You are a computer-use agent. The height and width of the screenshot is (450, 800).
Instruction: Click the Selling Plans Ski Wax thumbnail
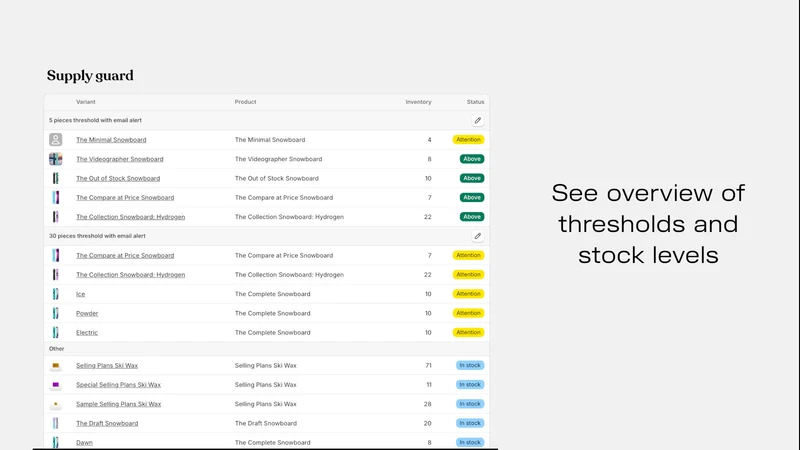pyautogui.click(x=56, y=366)
